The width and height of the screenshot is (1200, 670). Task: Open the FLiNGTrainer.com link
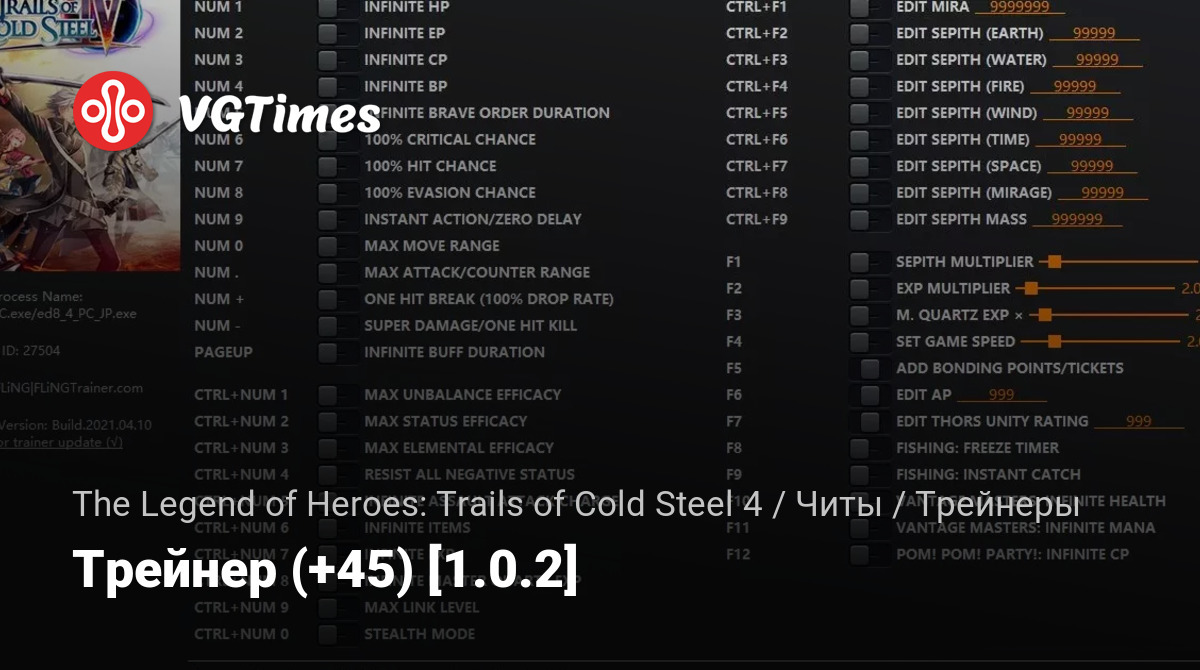coord(75,388)
